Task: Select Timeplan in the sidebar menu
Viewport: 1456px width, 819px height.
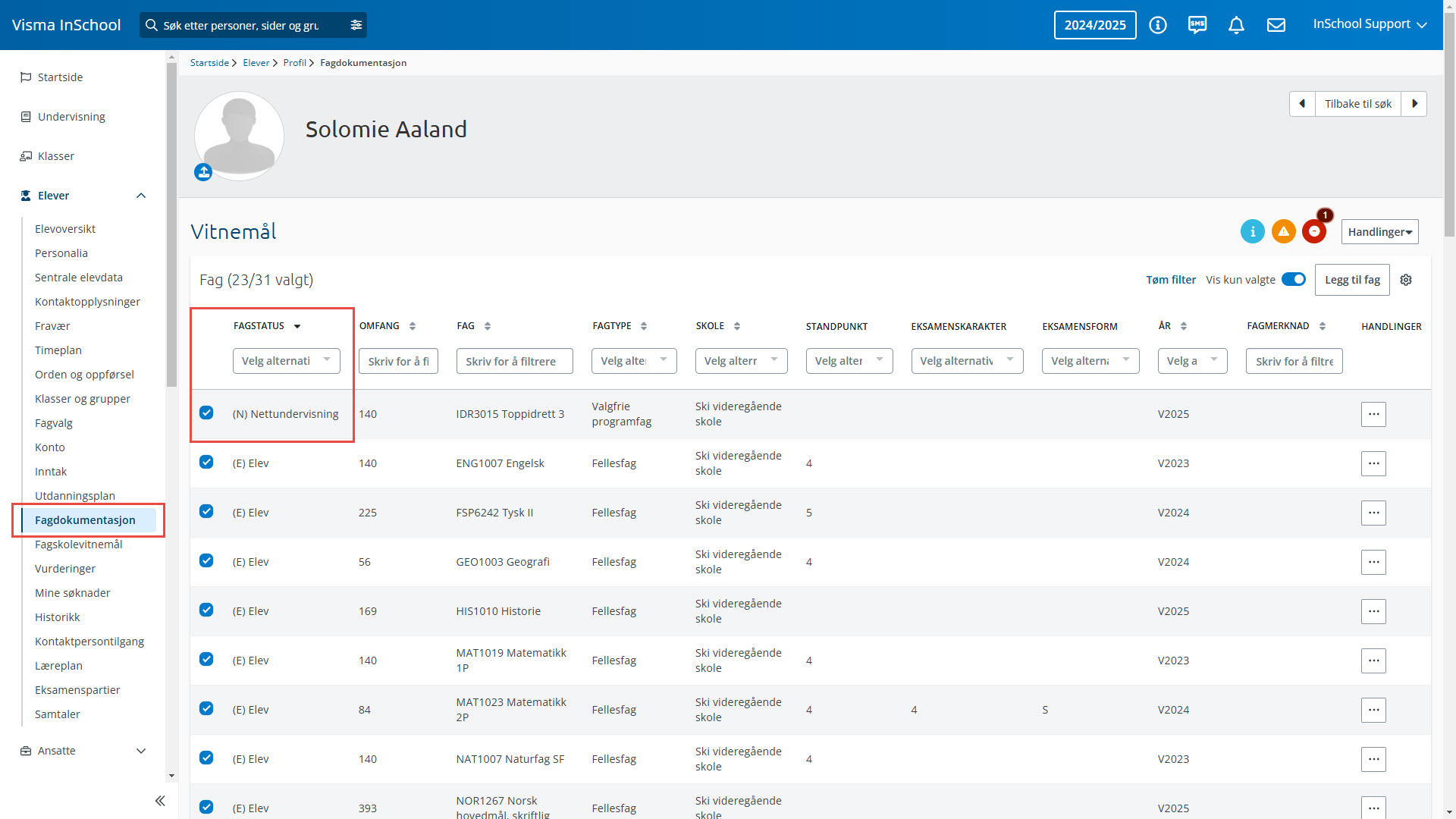Action: [x=58, y=350]
